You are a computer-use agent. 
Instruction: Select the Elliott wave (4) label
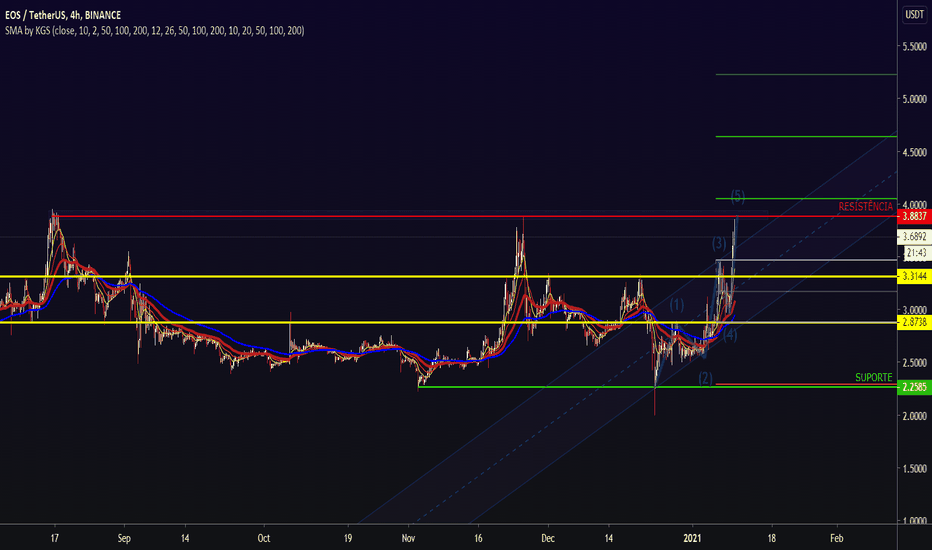coord(730,335)
